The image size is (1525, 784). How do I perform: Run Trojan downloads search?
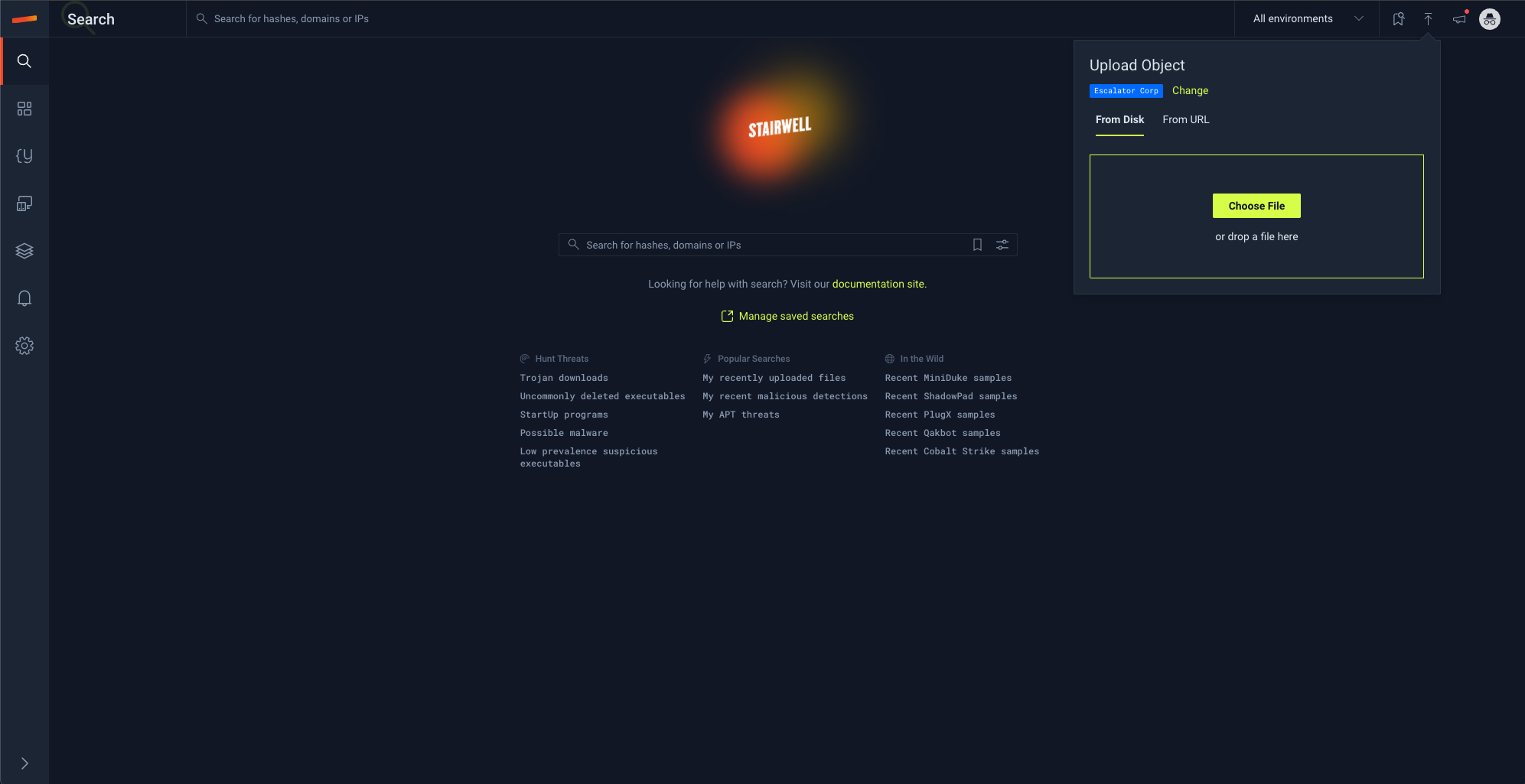click(x=564, y=378)
